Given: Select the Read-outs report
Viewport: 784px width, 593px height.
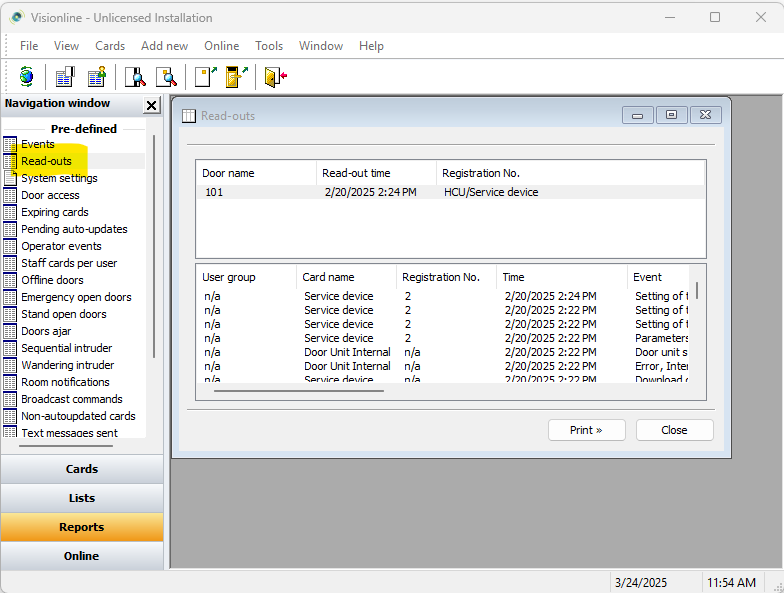Looking at the screenshot, I should 46,161.
